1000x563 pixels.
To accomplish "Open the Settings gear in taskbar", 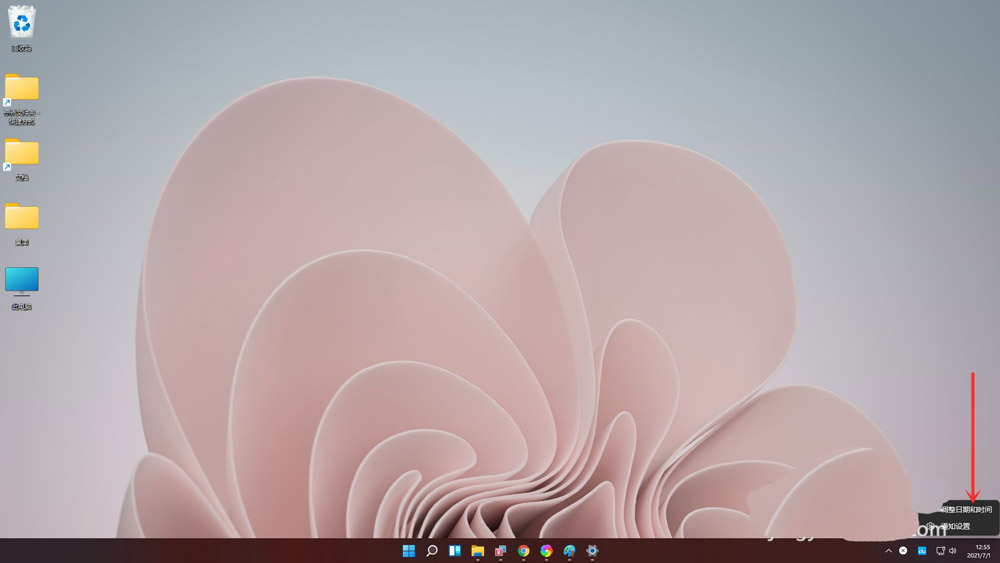I will click(593, 551).
